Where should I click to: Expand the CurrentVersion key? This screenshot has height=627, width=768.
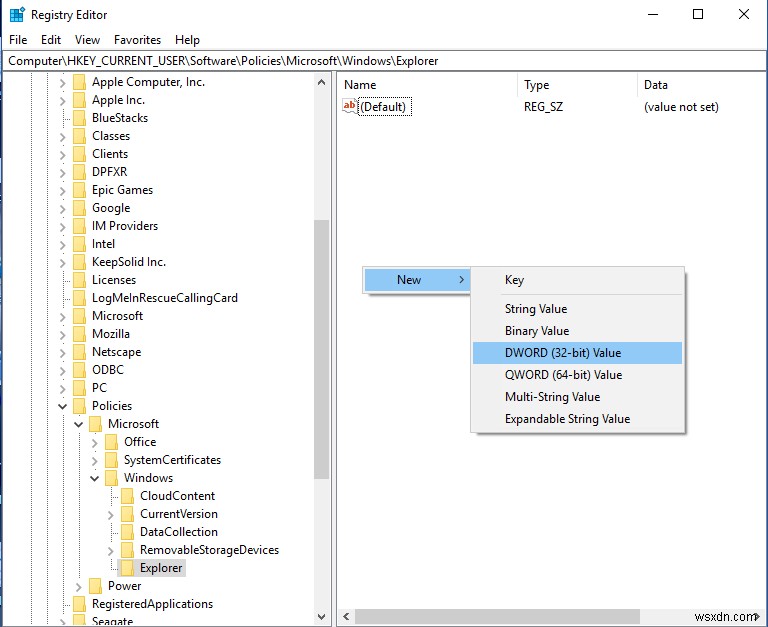click(x=111, y=515)
